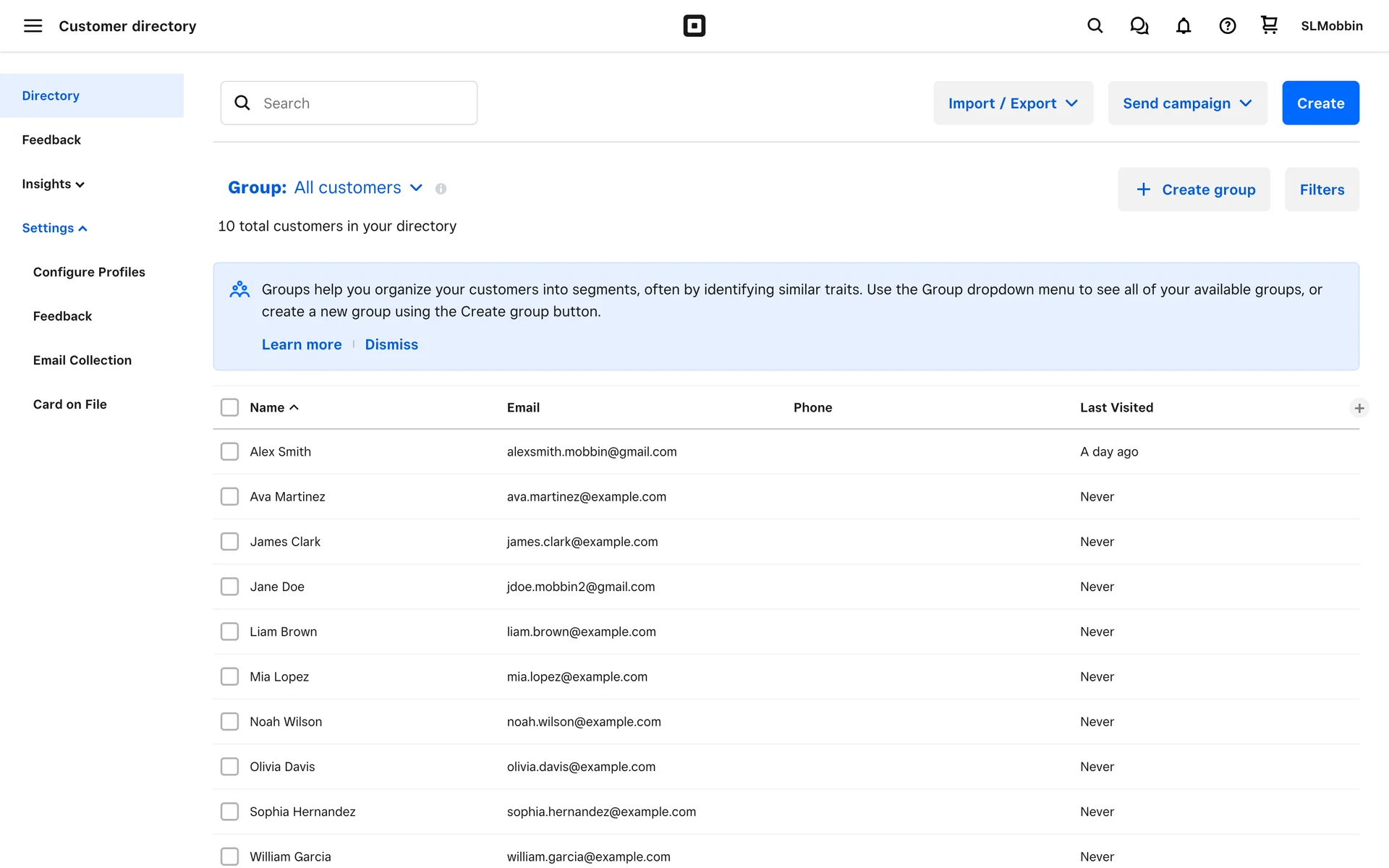This screenshot has width=1389, height=868.
Task: Open search via top magnifier icon
Action: coord(1095,26)
